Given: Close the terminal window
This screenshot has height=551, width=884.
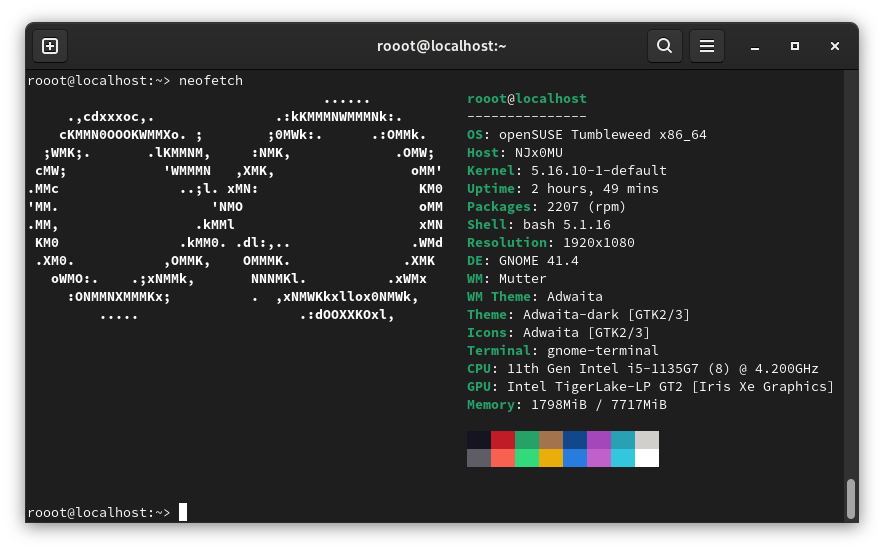Looking at the screenshot, I should 835,46.
